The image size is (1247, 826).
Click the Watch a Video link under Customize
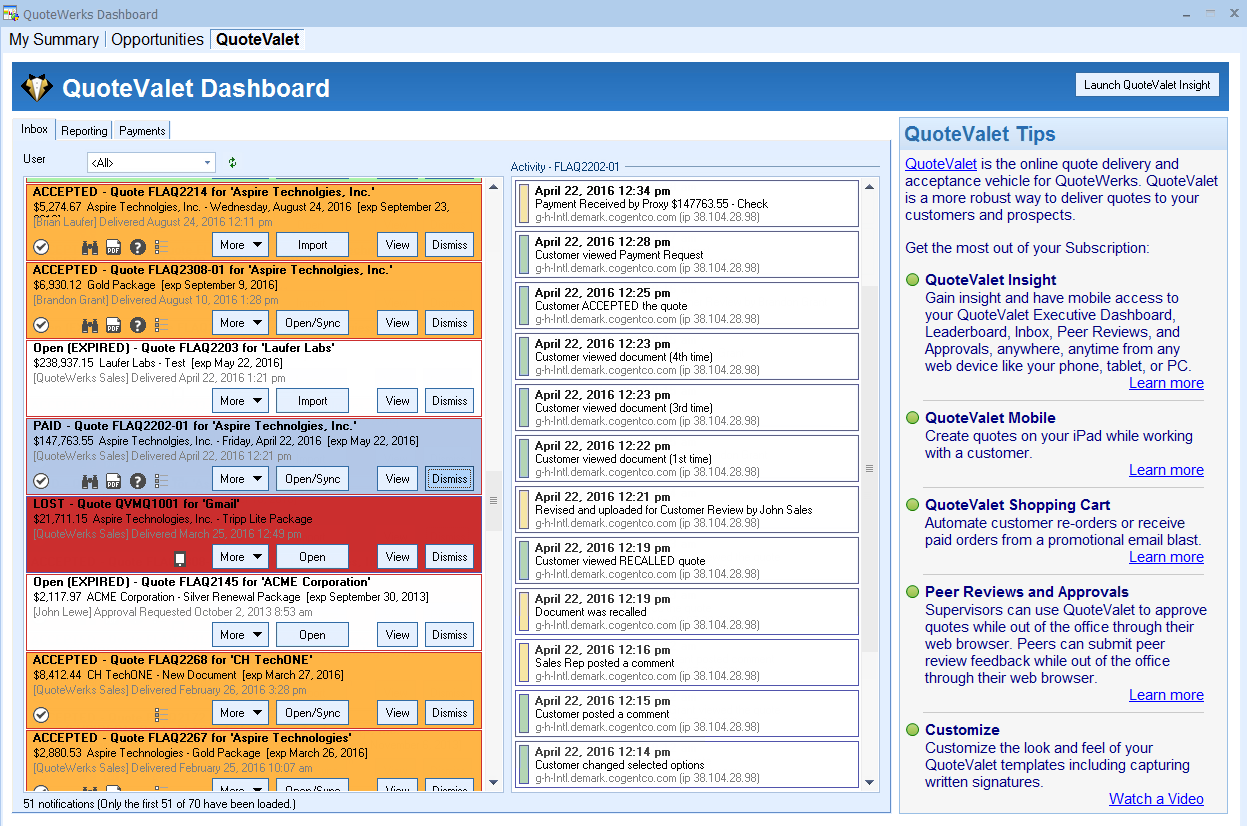coord(1156,798)
